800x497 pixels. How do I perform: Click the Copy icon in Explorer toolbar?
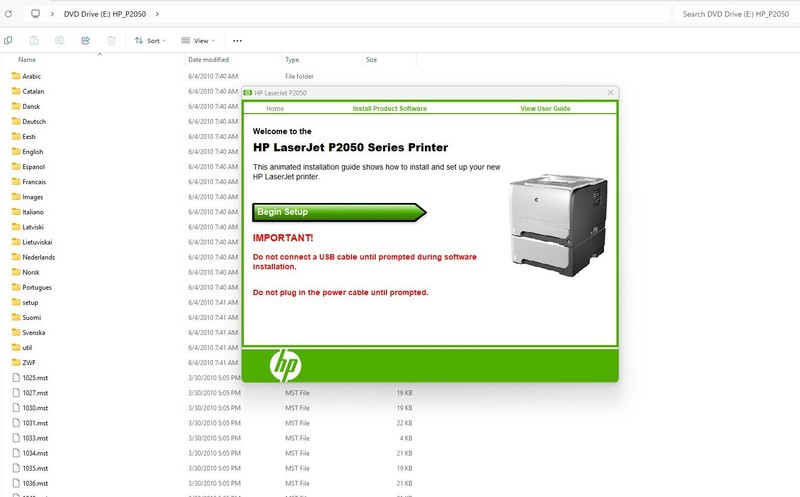(x=8, y=40)
